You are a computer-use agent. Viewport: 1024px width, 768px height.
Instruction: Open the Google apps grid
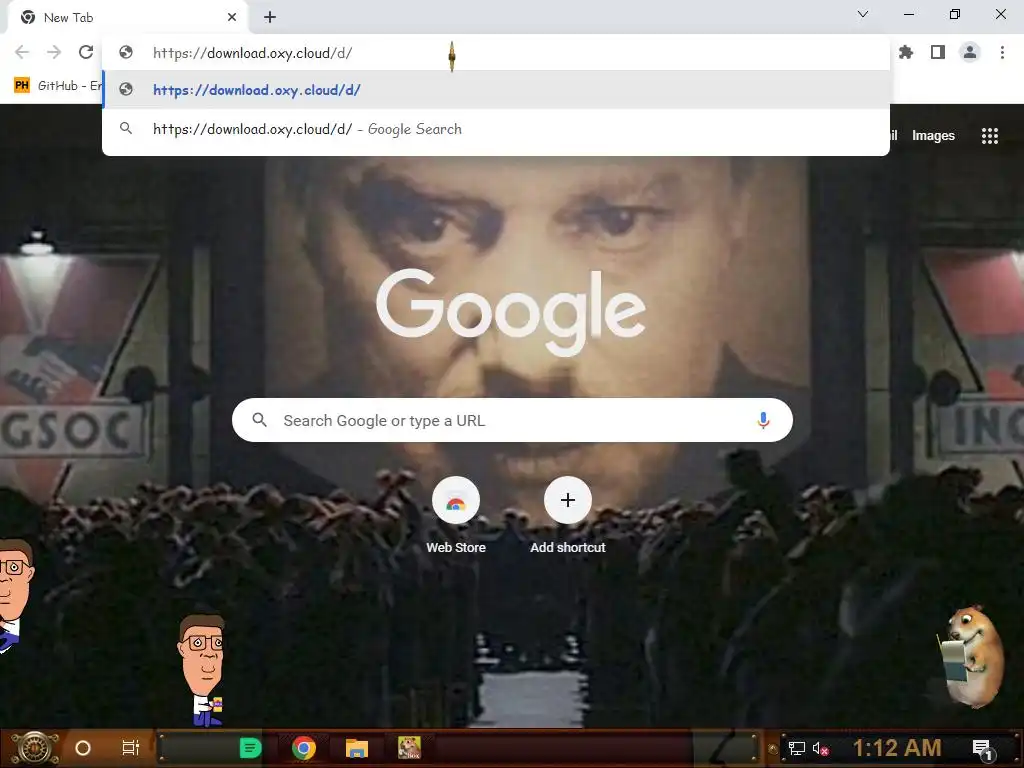(989, 136)
